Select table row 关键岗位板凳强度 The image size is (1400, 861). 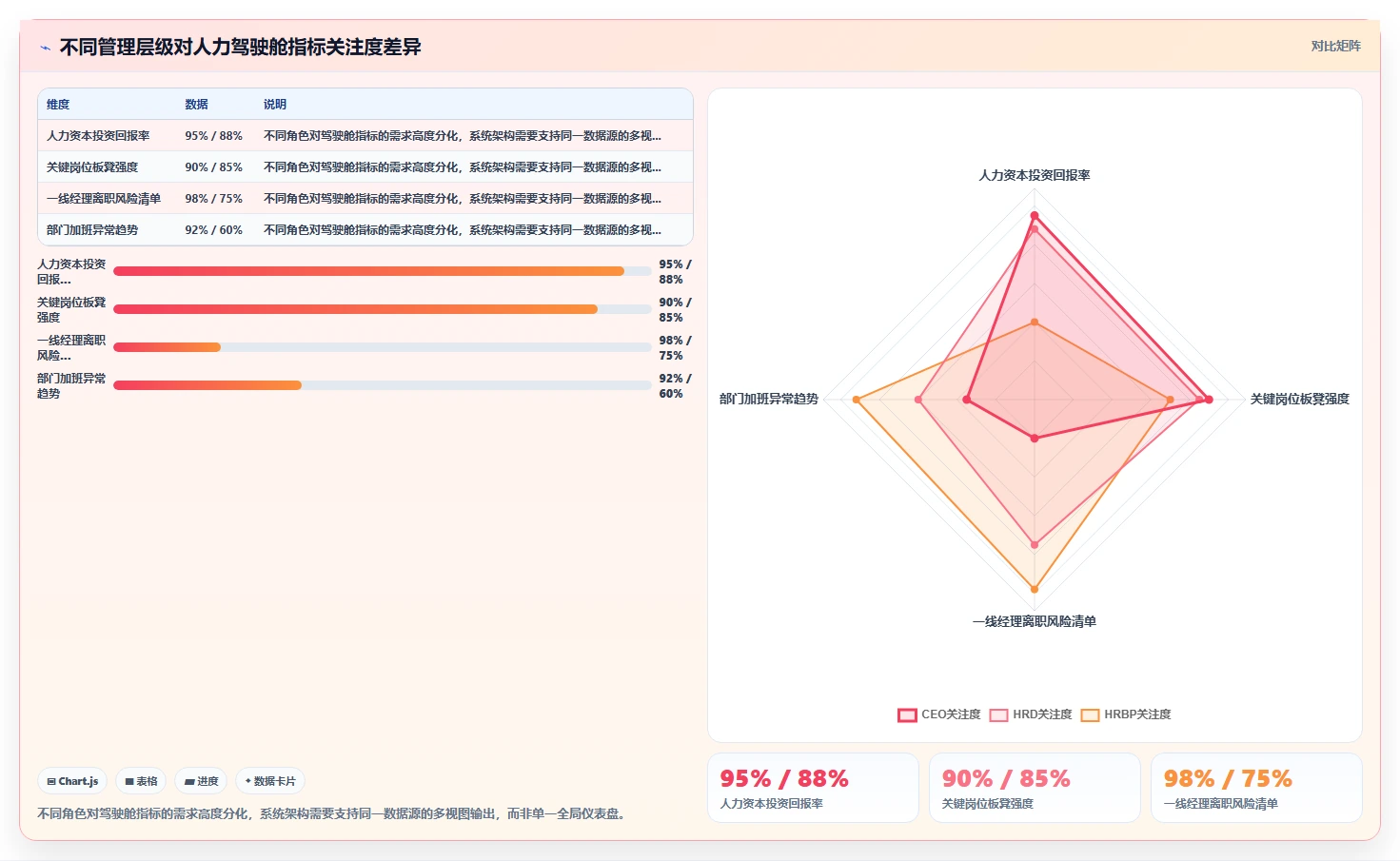365,167
